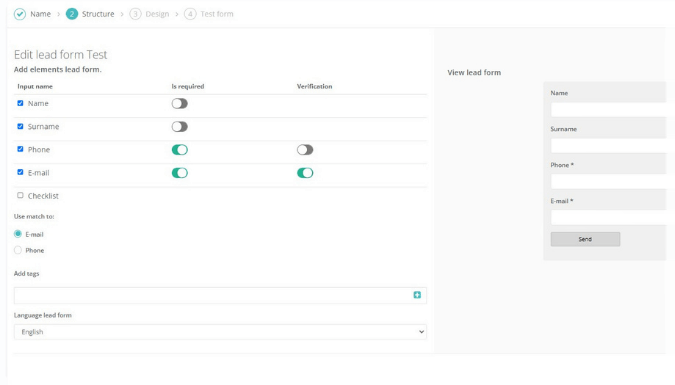Turn off the E-mail verification switch
The width and height of the screenshot is (675, 385).
point(305,173)
